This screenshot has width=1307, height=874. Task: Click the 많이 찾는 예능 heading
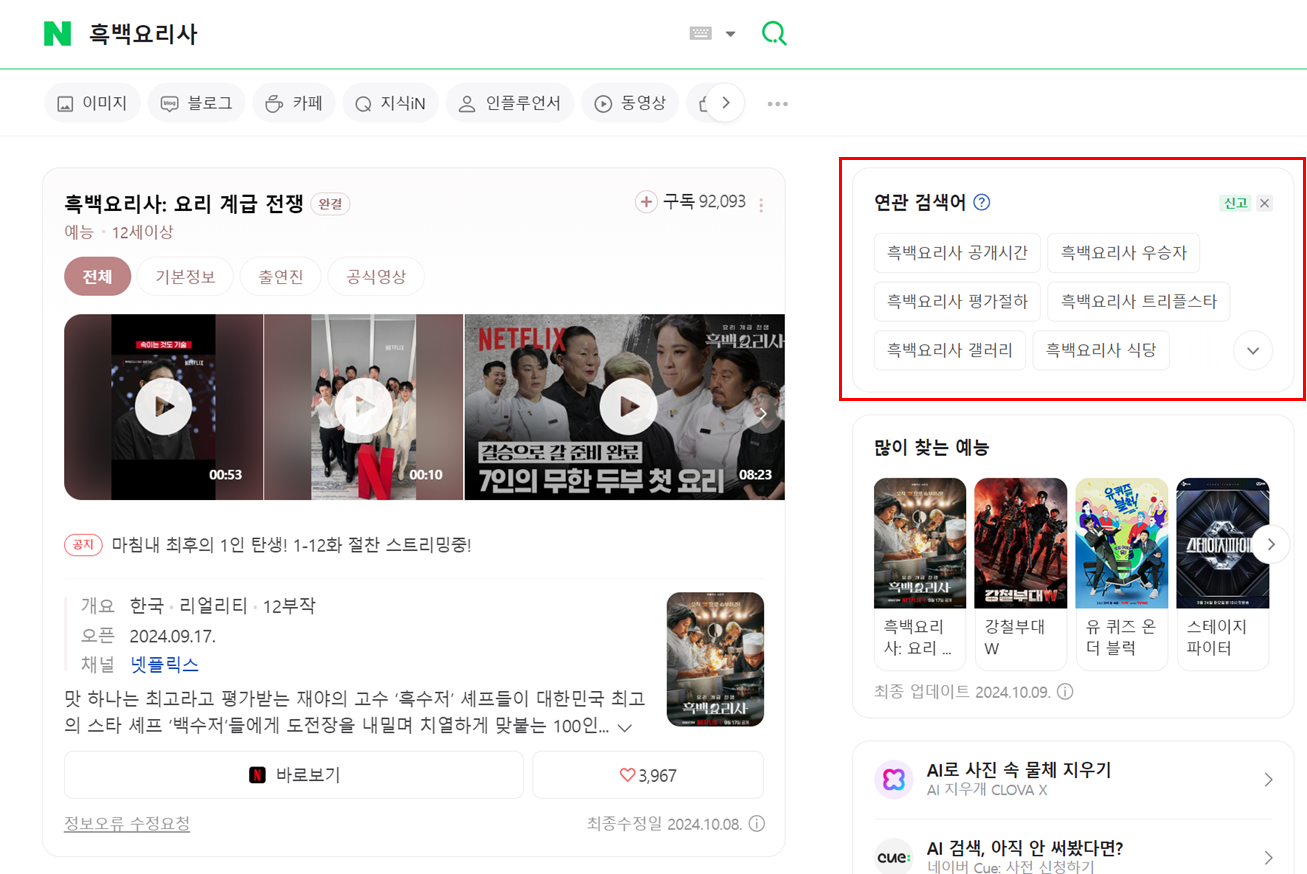pos(932,447)
